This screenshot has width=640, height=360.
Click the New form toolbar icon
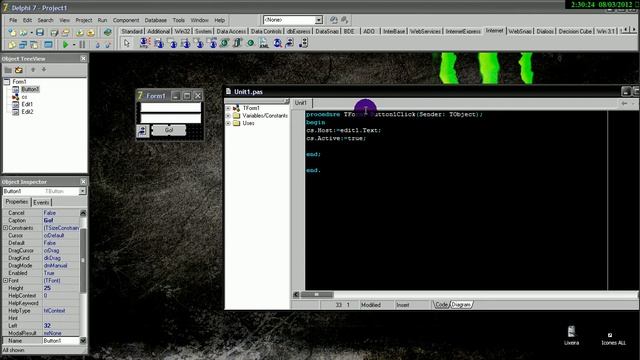pos(48,44)
